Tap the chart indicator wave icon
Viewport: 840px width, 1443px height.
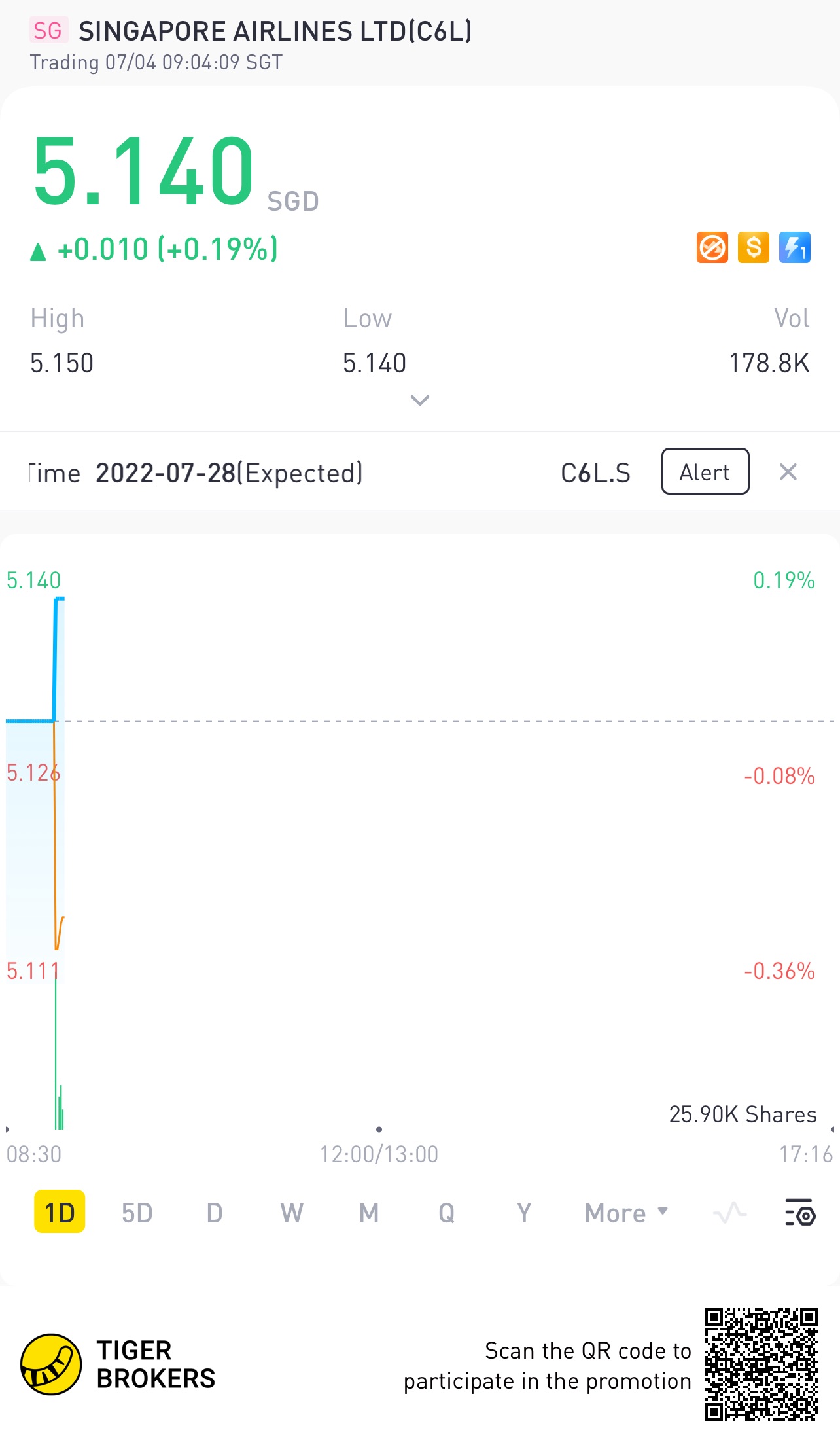click(730, 1213)
